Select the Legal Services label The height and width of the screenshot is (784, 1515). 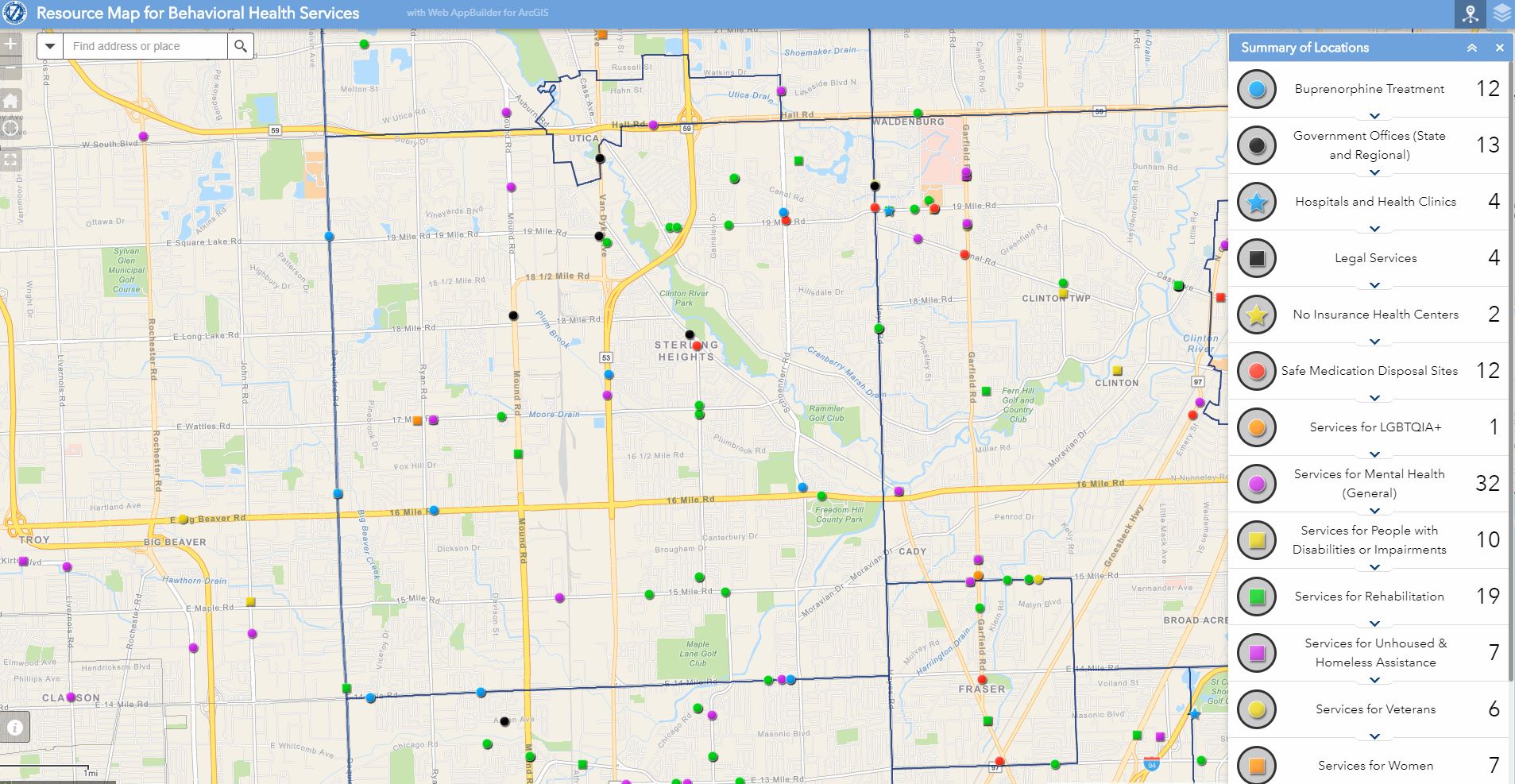[x=1376, y=258]
